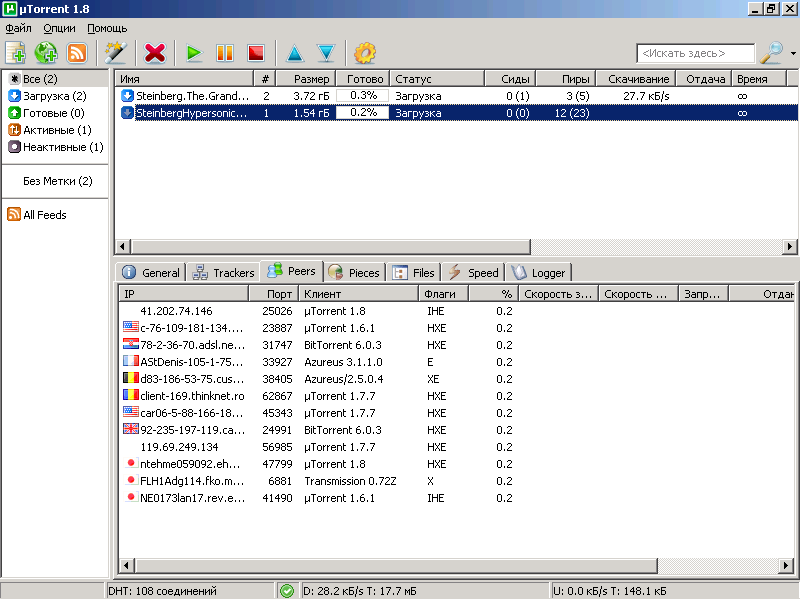Sort torrents by Сиды column header
800x600 pixels.
point(510,79)
